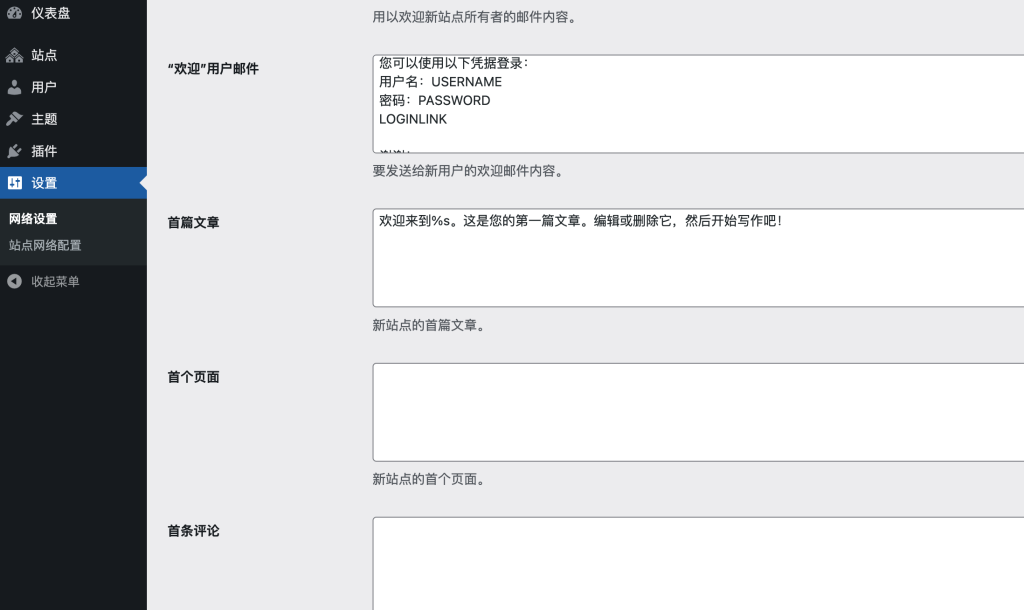Open the 仪表盘 menu item
1024x610 pixels.
point(50,13)
